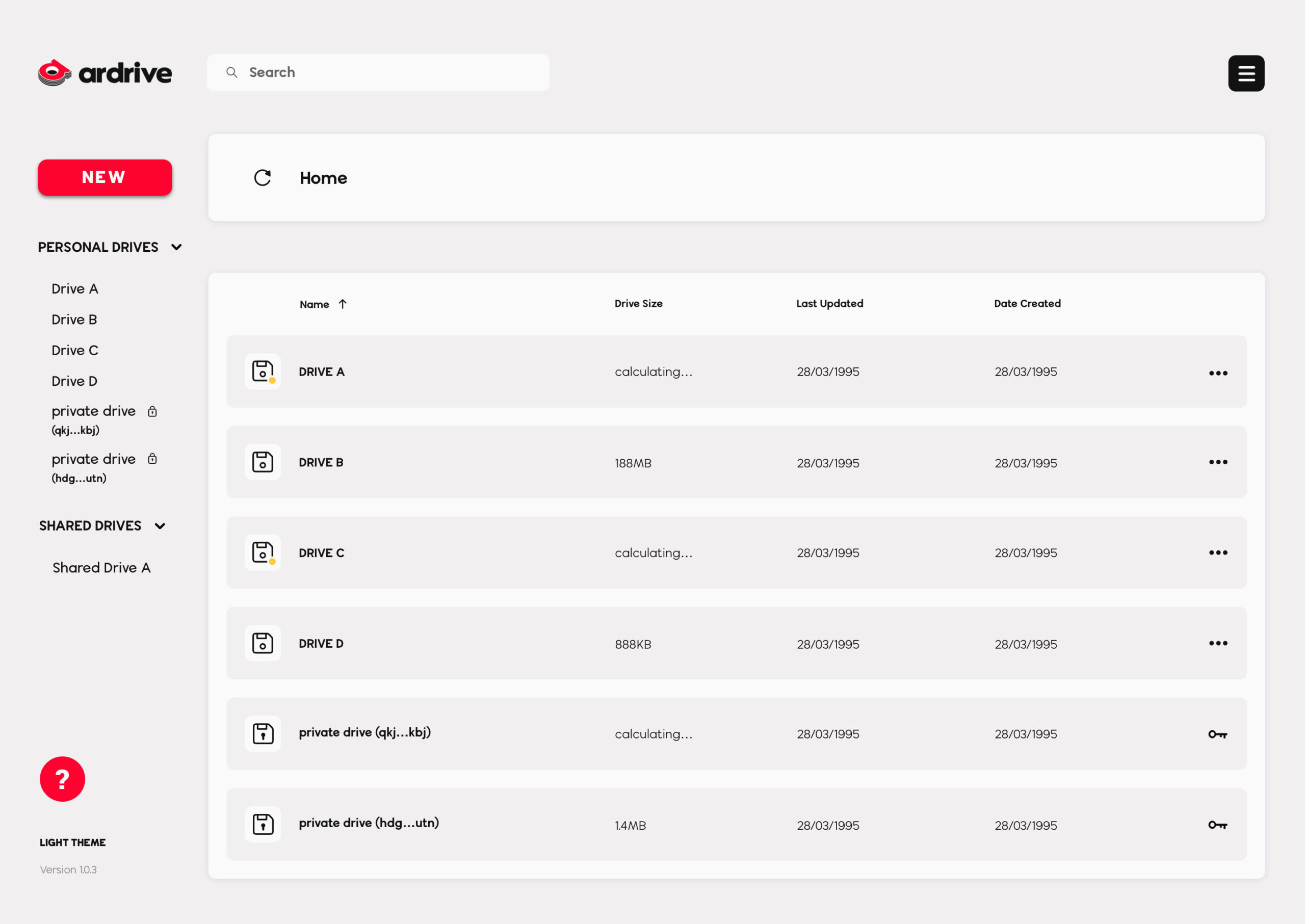Click the NEW button
The height and width of the screenshot is (924, 1305).
point(105,177)
